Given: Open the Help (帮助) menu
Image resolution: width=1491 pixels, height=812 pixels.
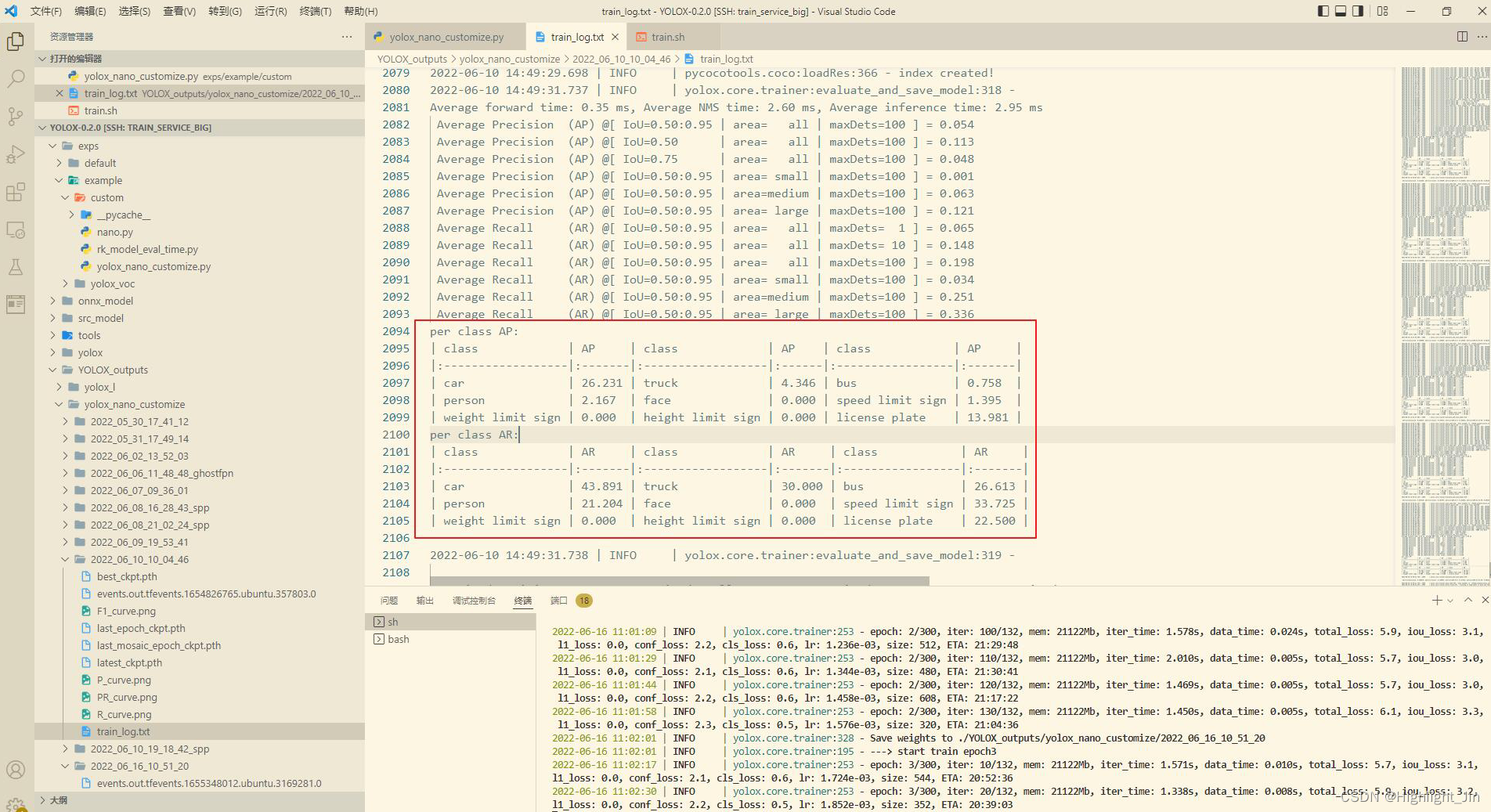Looking at the screenshot, I should point(361,11).
